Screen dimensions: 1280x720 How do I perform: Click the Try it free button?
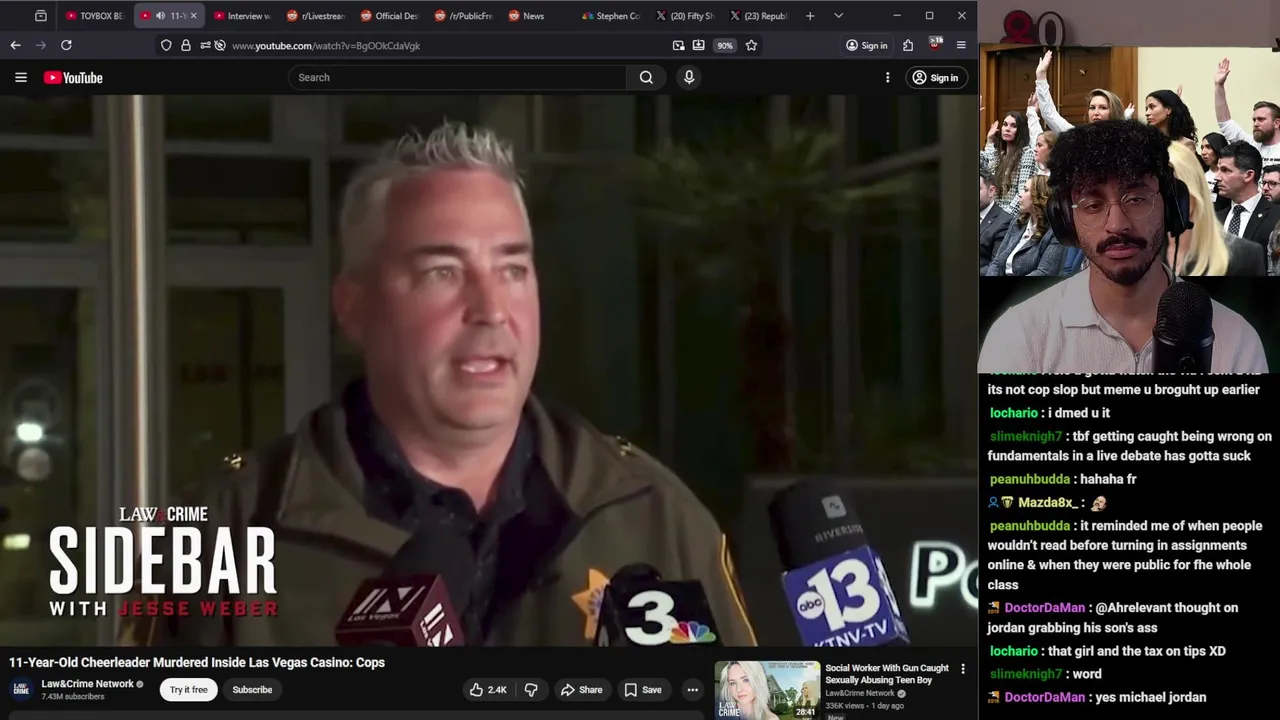[x=188, y=689]
